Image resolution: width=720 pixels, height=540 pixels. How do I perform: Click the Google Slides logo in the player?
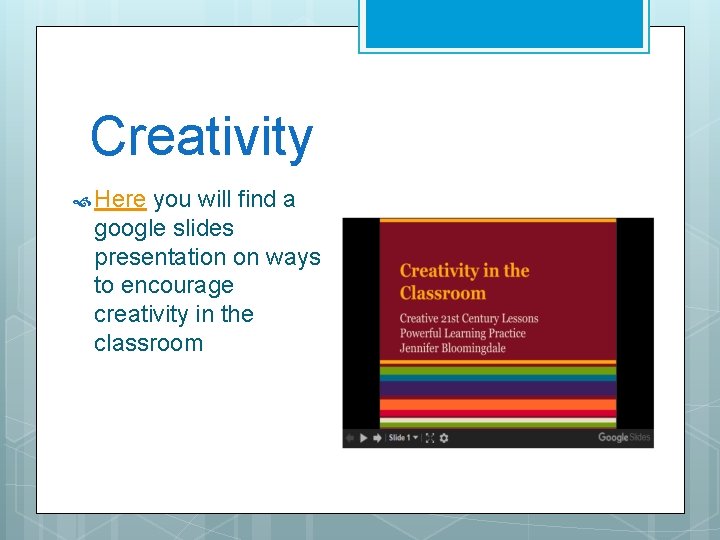(624, 437)
